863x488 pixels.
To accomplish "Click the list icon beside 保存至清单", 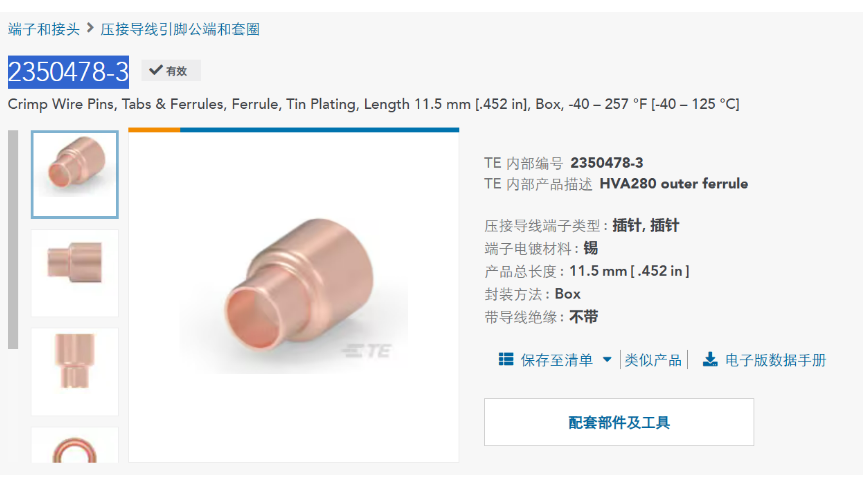I will [506, 360].
